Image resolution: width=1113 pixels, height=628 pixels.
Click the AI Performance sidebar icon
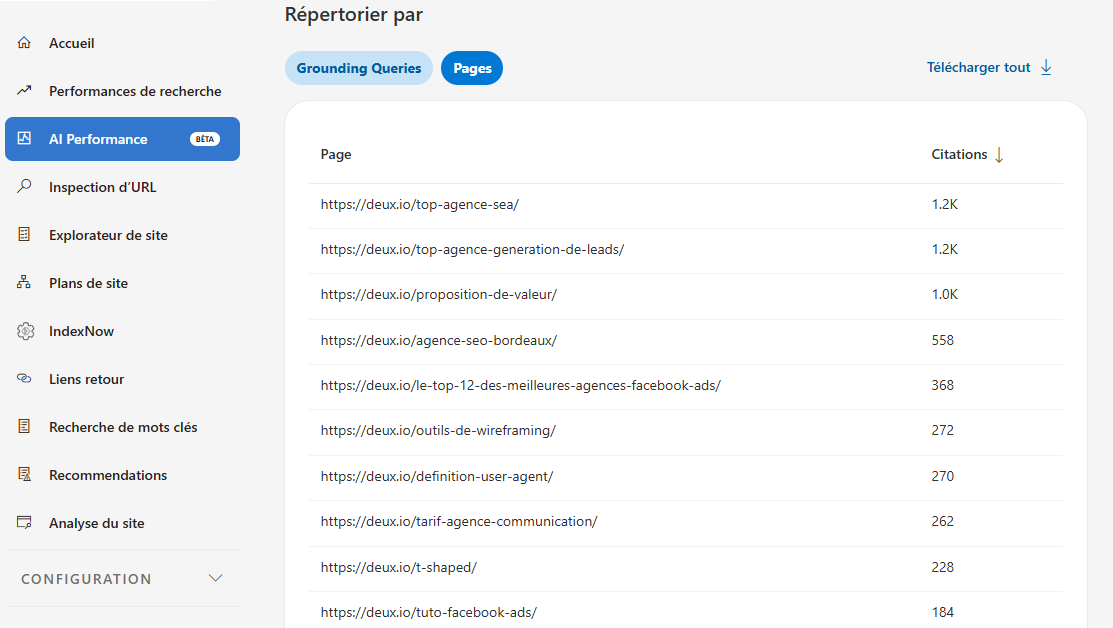pos(25,139)
